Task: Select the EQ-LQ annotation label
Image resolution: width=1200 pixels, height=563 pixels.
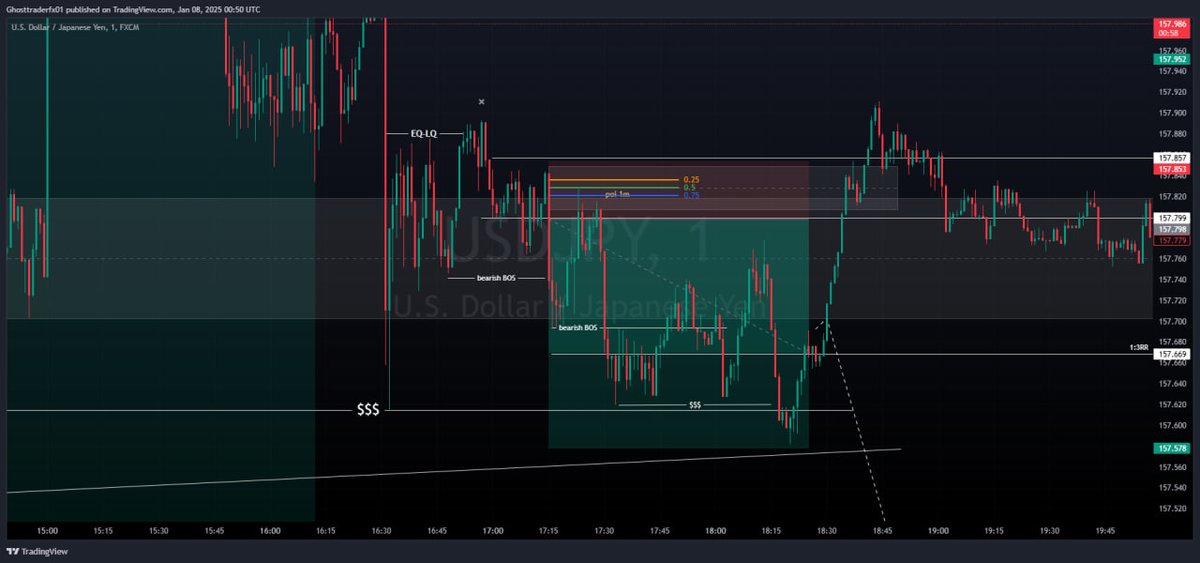Action: tap(423, 133)
